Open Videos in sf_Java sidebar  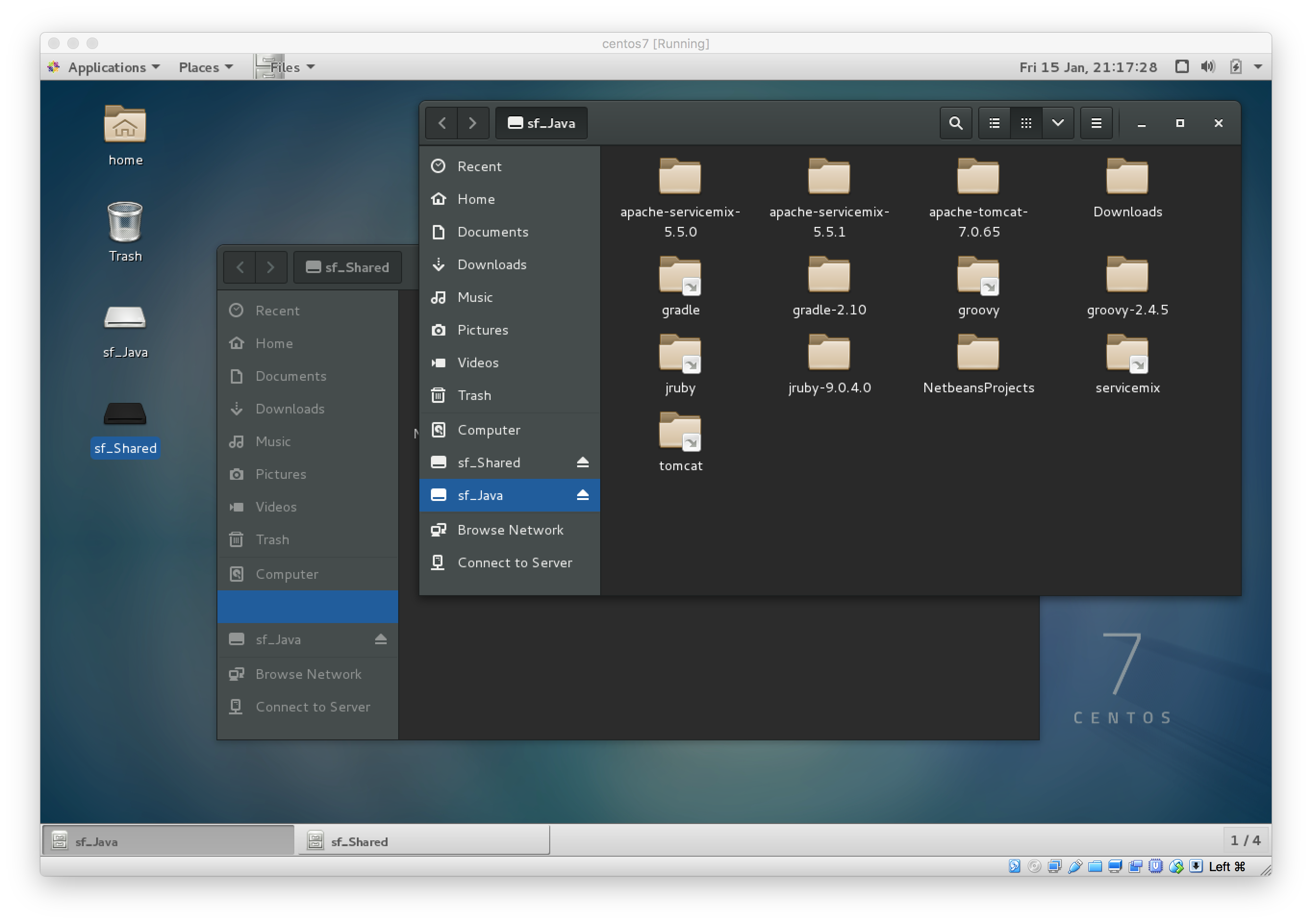(x=509, y=362)
